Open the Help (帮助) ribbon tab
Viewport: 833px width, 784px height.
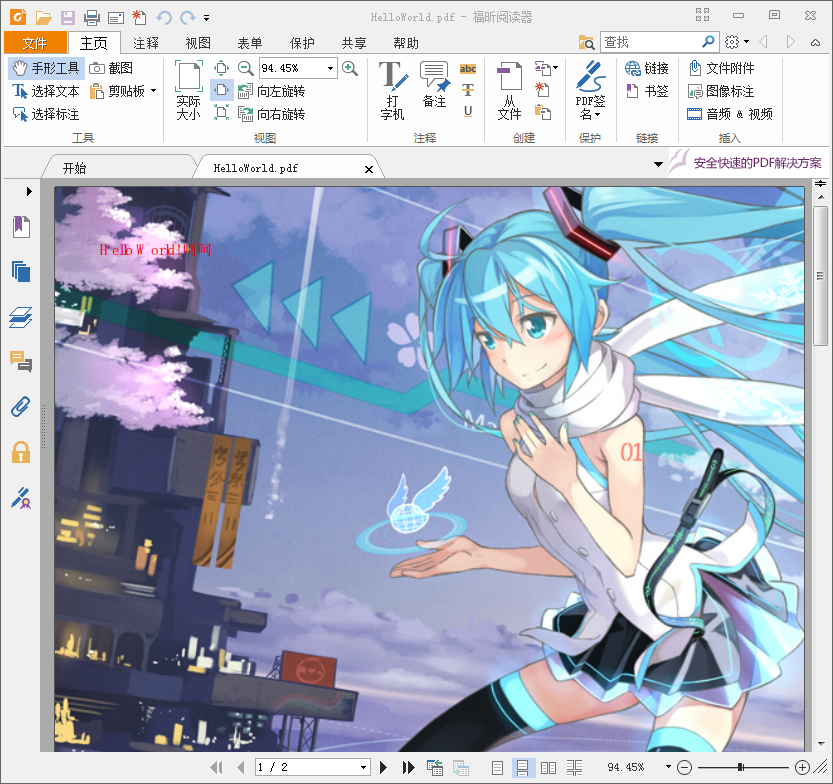click(x=406, y=43)
